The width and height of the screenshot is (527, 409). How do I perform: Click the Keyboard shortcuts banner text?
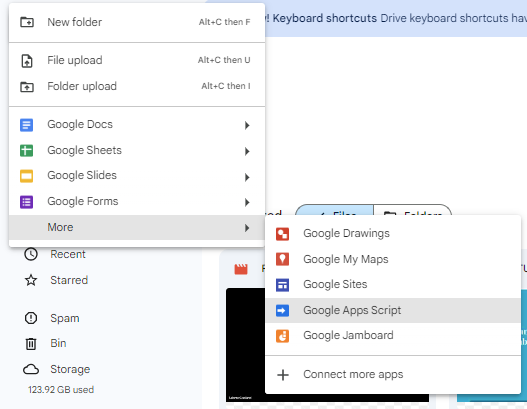point(325,18)
